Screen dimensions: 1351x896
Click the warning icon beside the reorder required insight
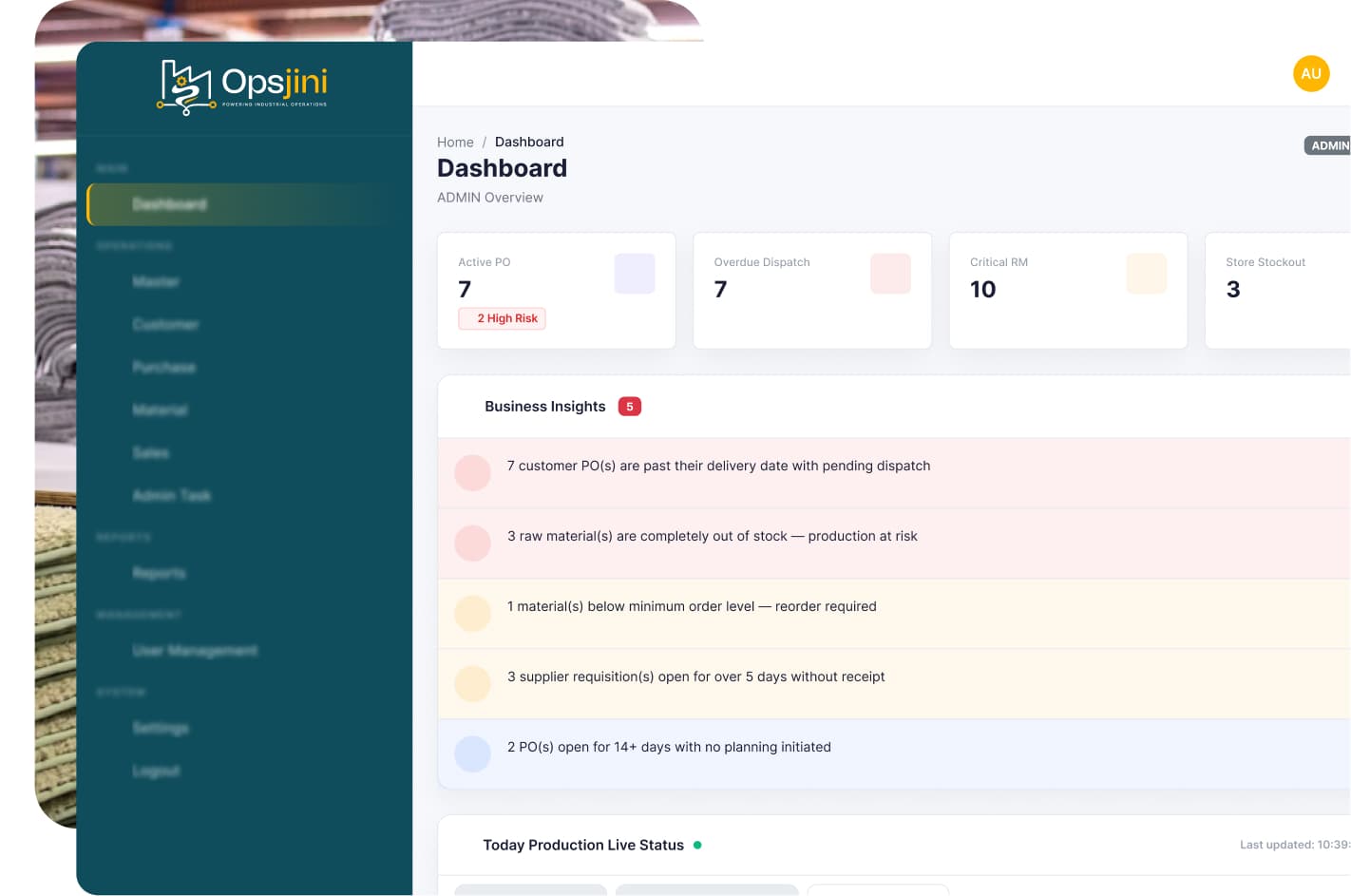pyautogui.click(x=472, y=613)
